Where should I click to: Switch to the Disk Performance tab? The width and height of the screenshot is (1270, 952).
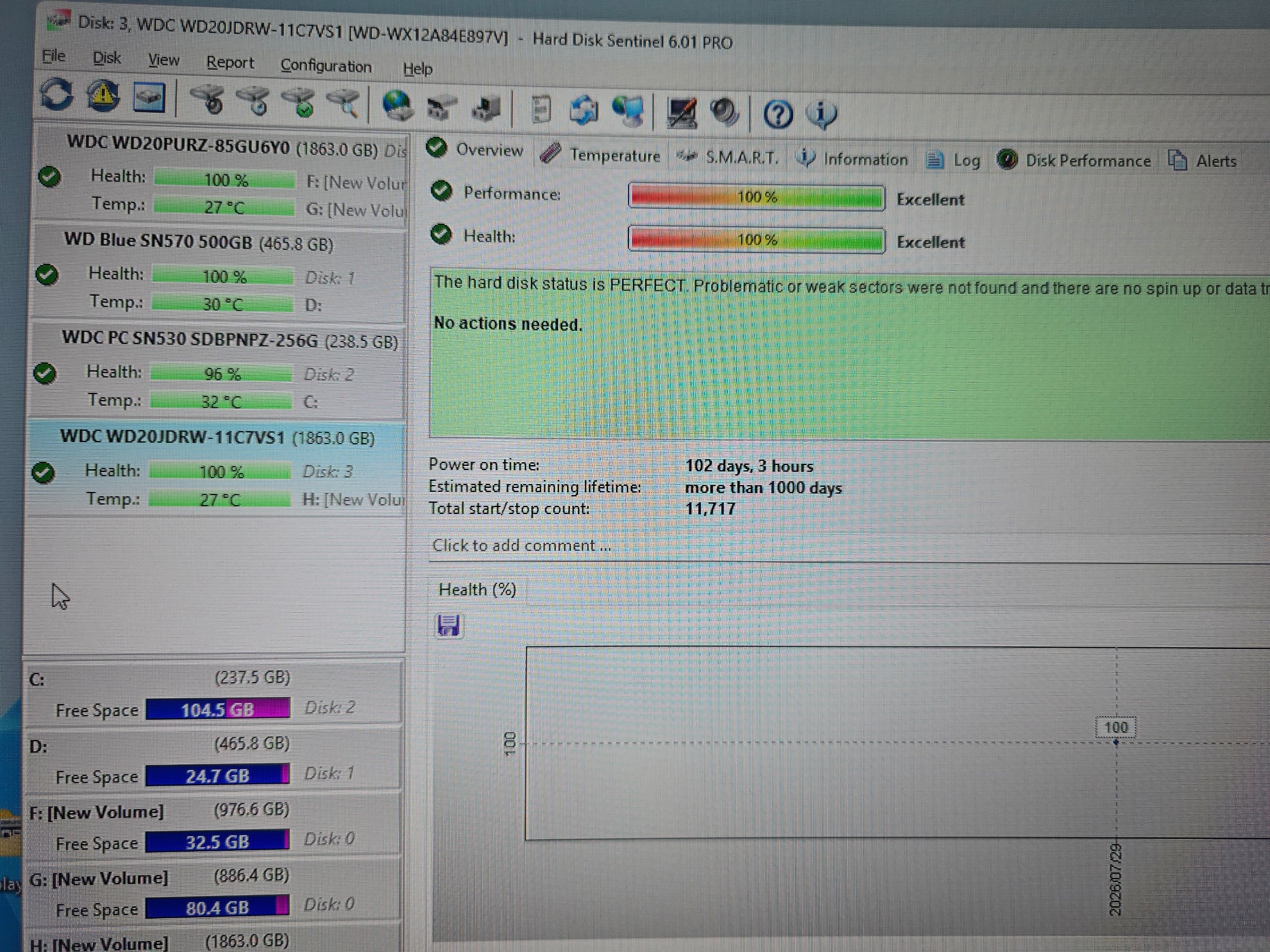[x=1074, y=160]
